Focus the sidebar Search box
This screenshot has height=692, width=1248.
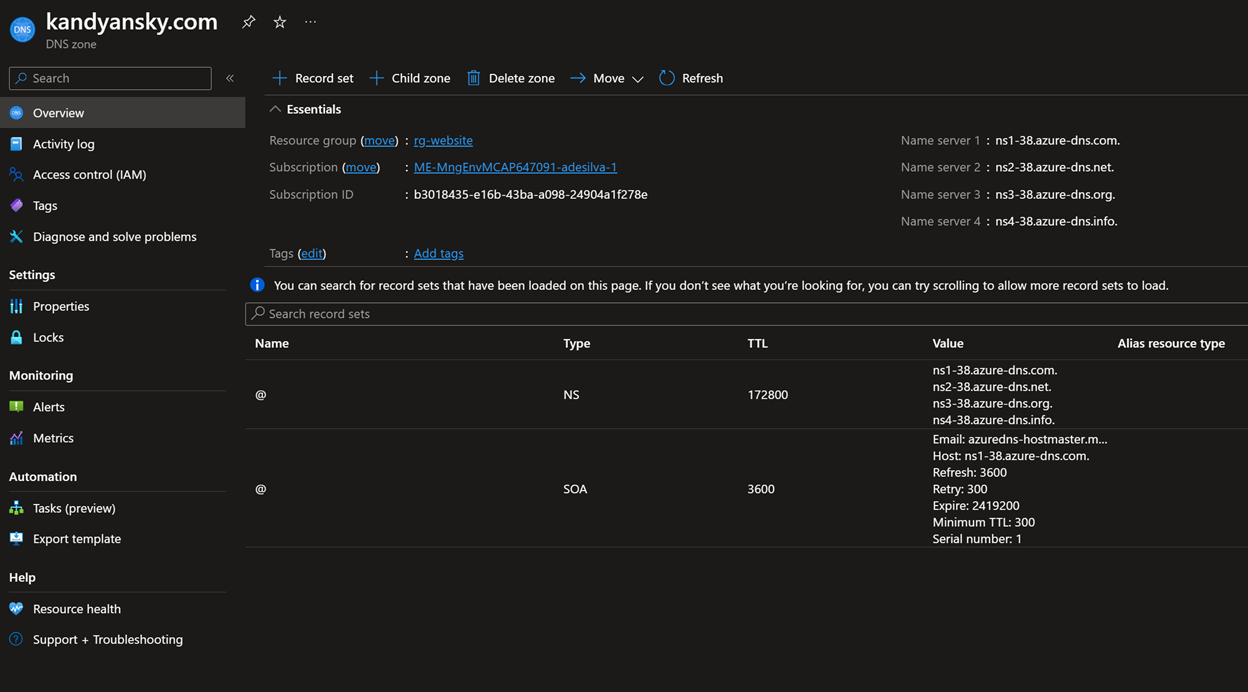point(110,78)
